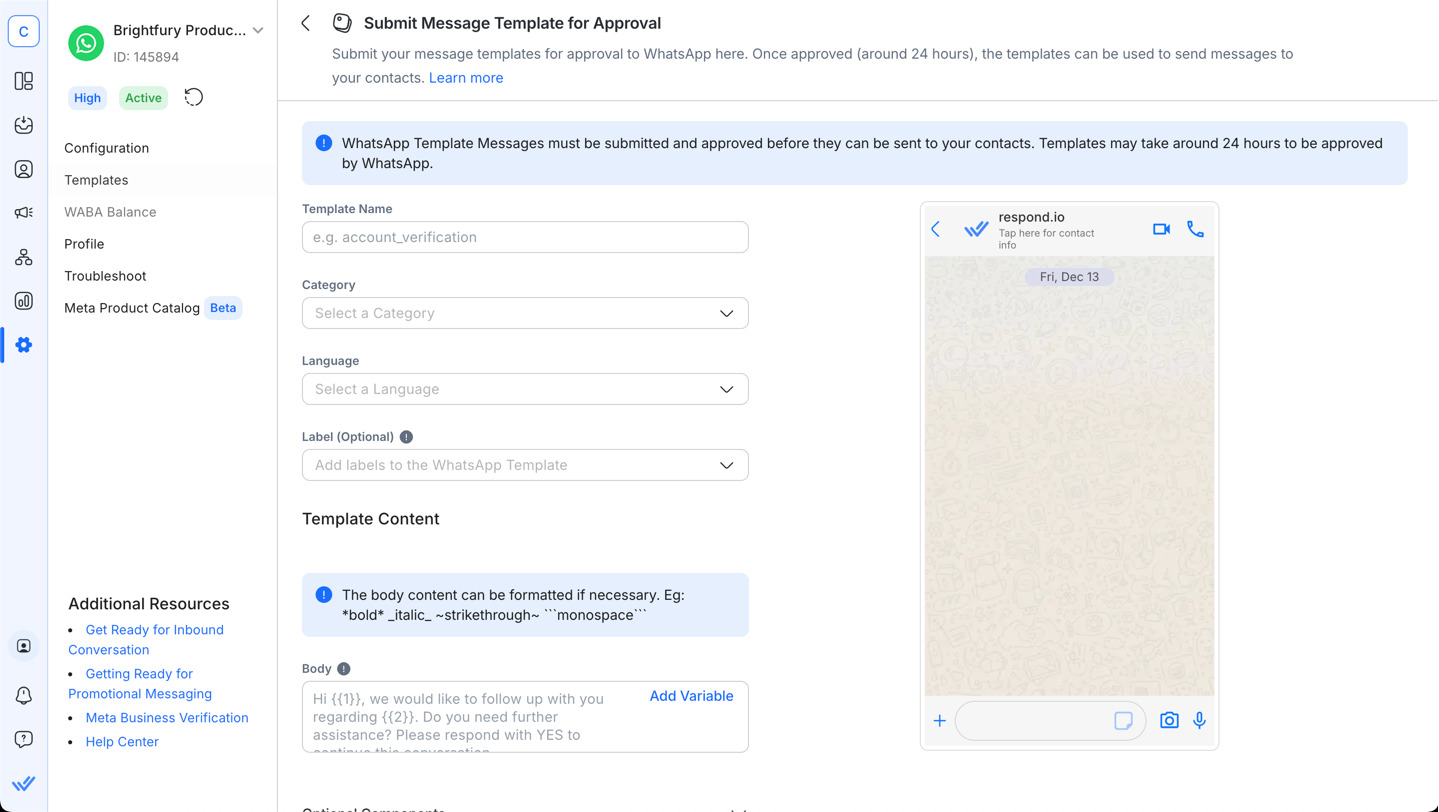Open the Help Center link
This screenshot has height=812, width=1439.
(x=122, y=742)
